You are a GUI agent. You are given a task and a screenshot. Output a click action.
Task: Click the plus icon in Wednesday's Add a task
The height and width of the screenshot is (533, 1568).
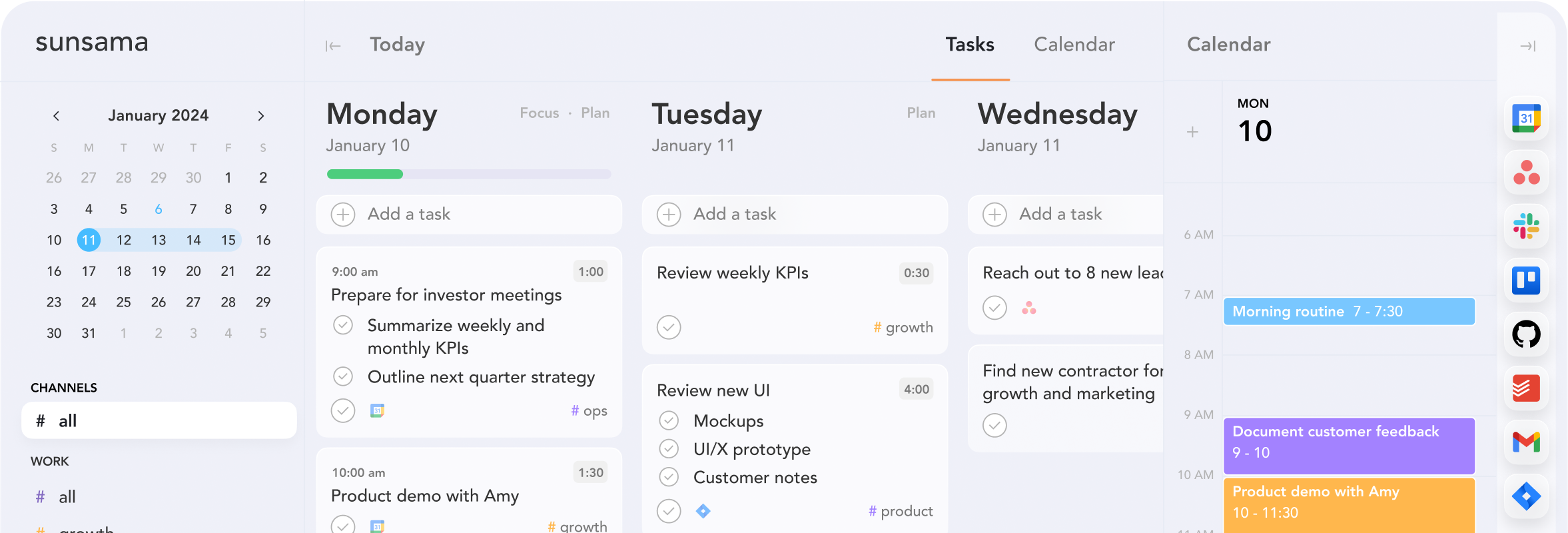(x=994, y=215)
